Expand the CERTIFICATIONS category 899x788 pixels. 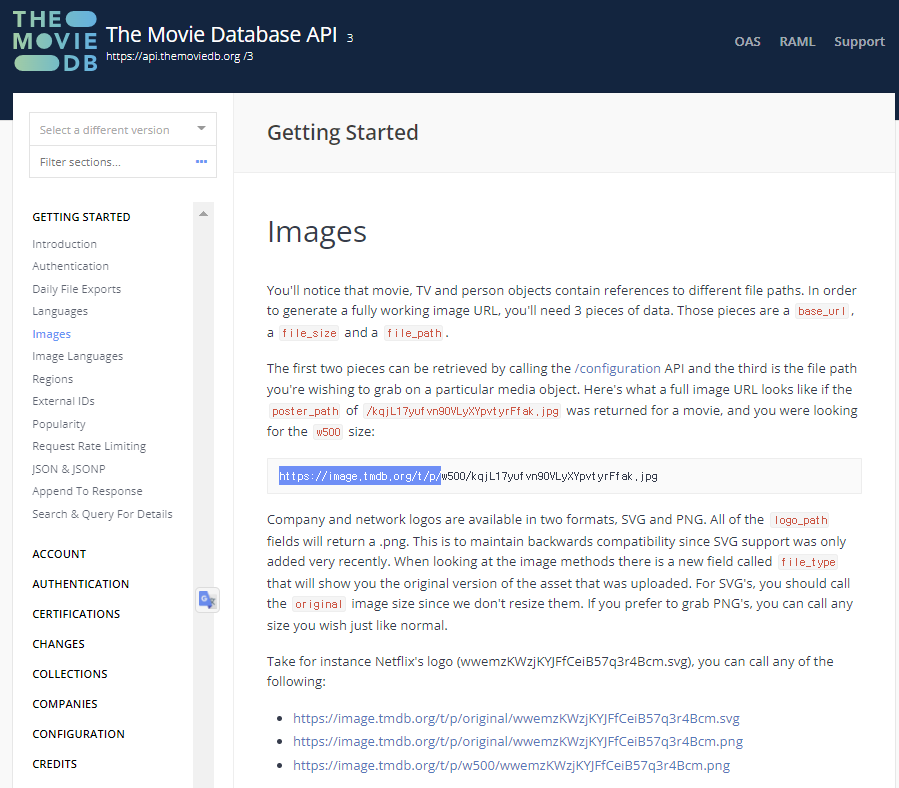coord(76,614)
